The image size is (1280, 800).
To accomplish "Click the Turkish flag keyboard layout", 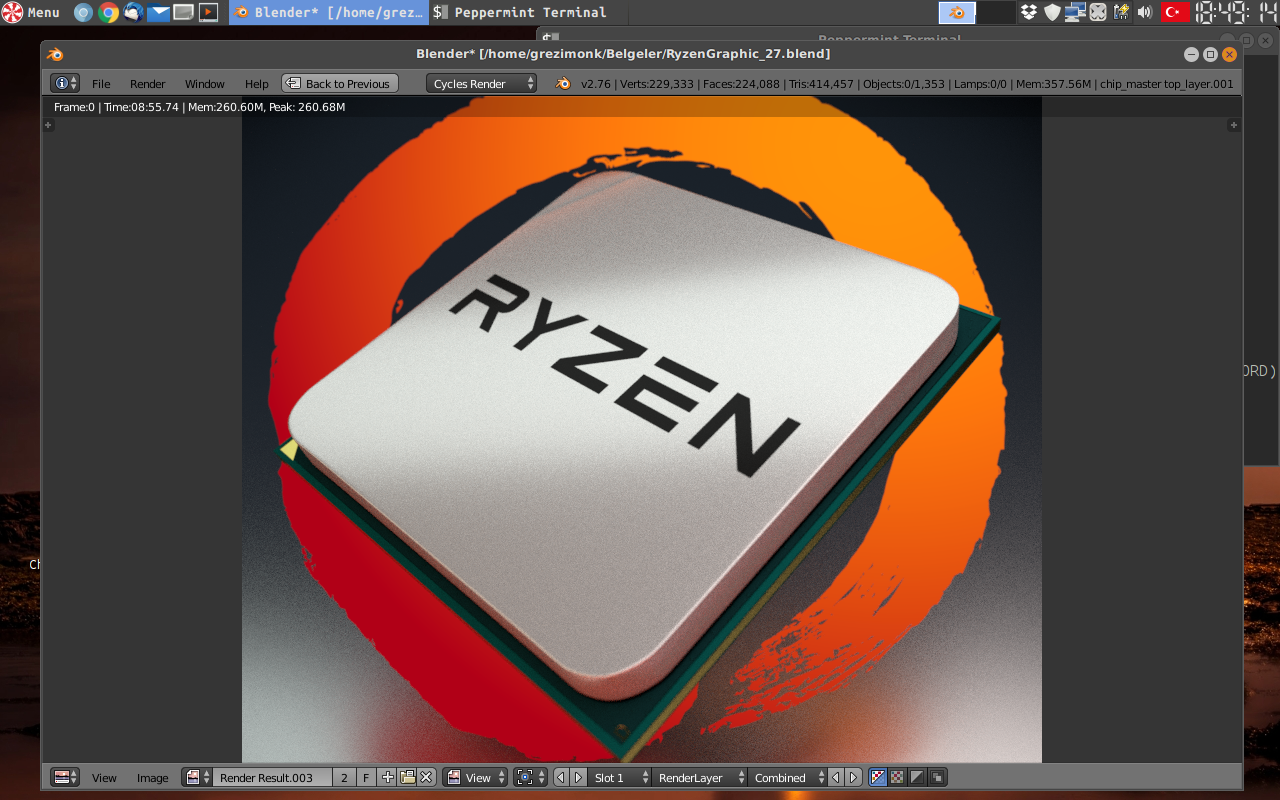I will (x=1174, y=12).
